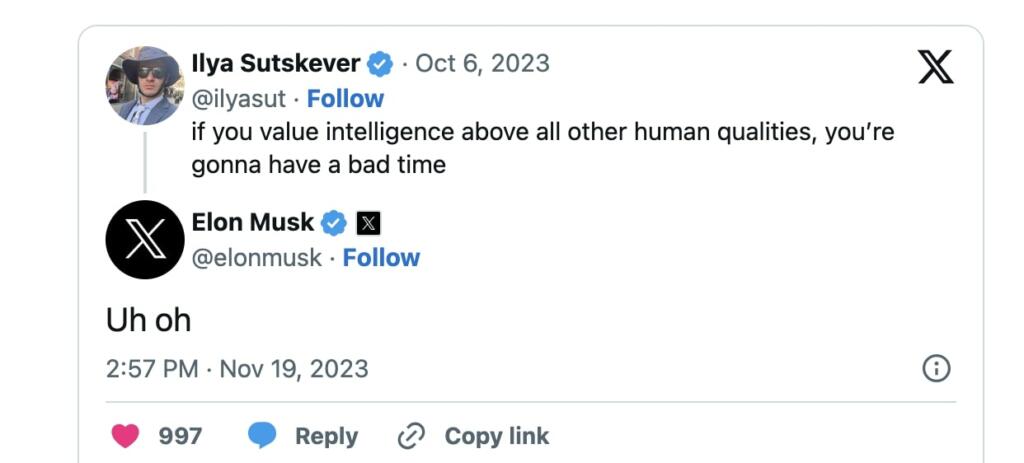
Task: Like the tweet with the heart icon
Action: (x=125, y=436)
